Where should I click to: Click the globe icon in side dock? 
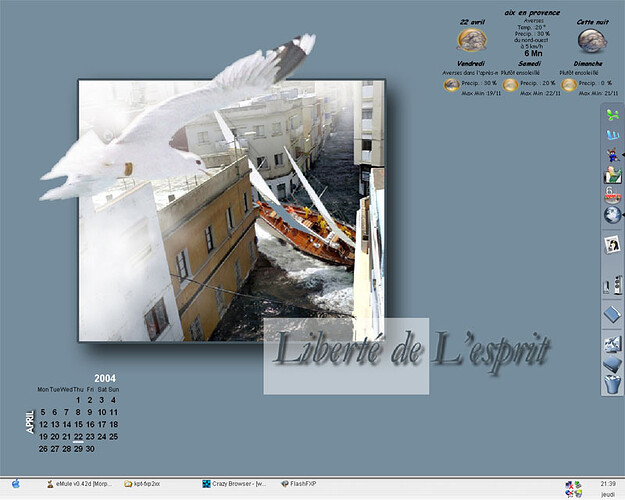click(x=612, y=215)
